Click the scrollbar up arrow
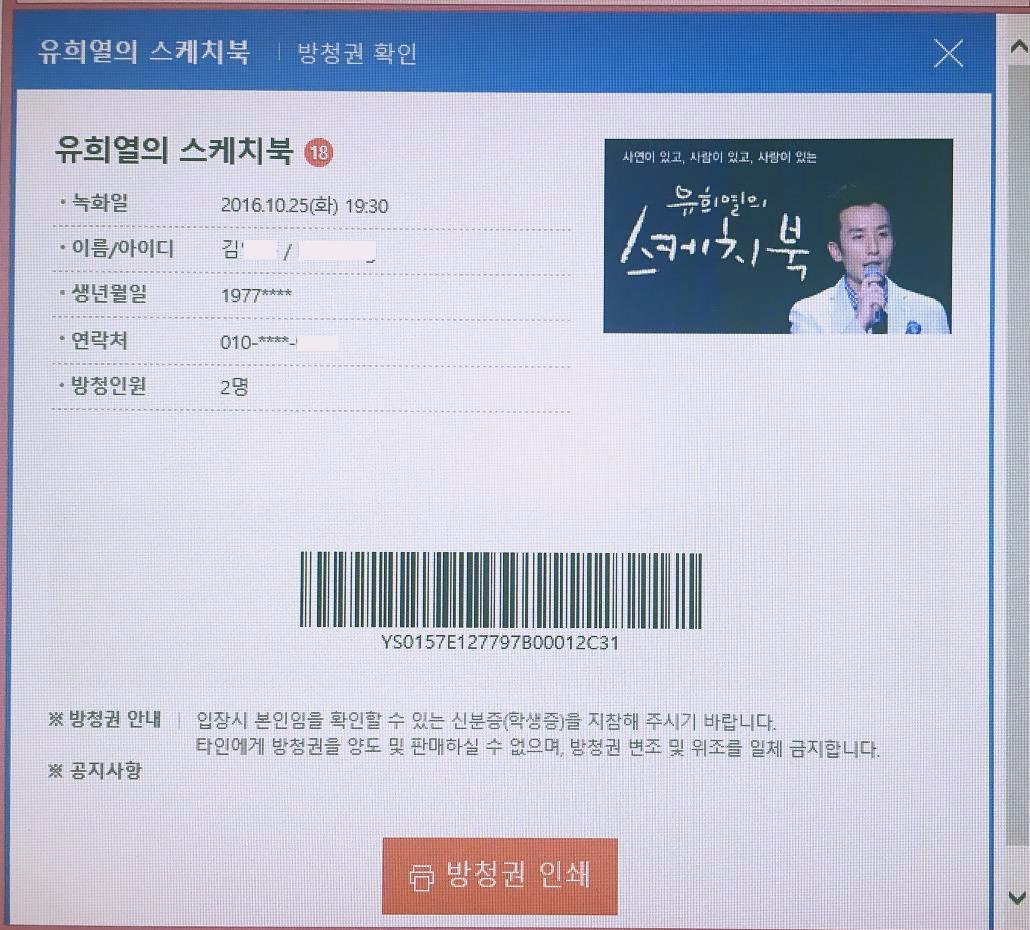 pos(1018,47)
